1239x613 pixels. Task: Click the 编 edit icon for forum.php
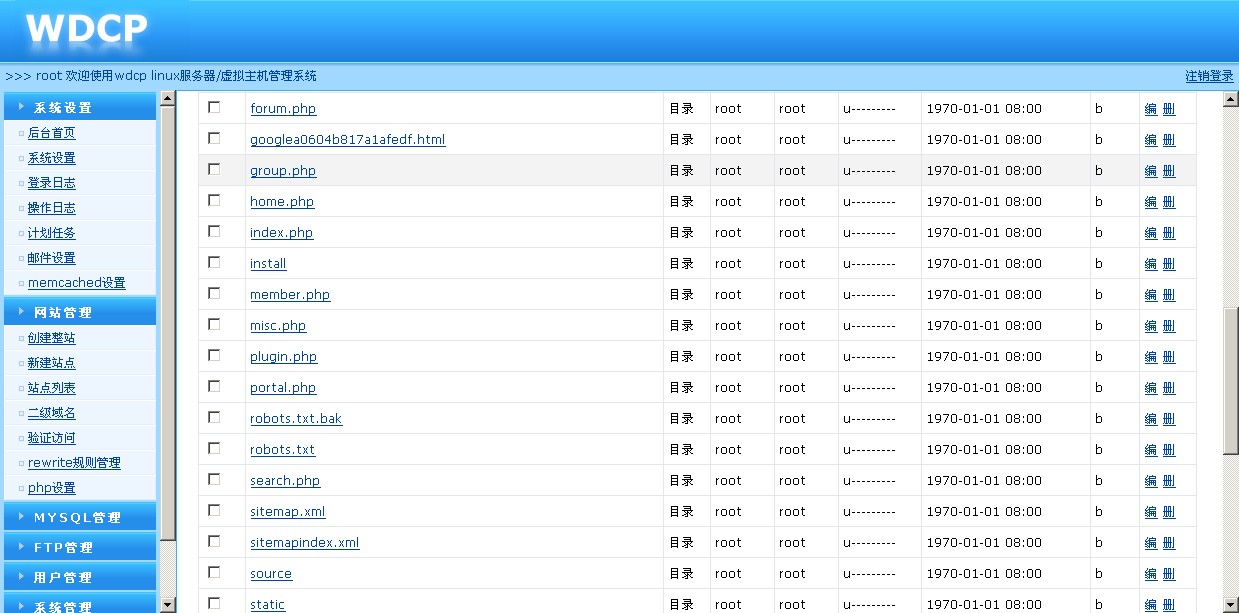(1150, 109)
